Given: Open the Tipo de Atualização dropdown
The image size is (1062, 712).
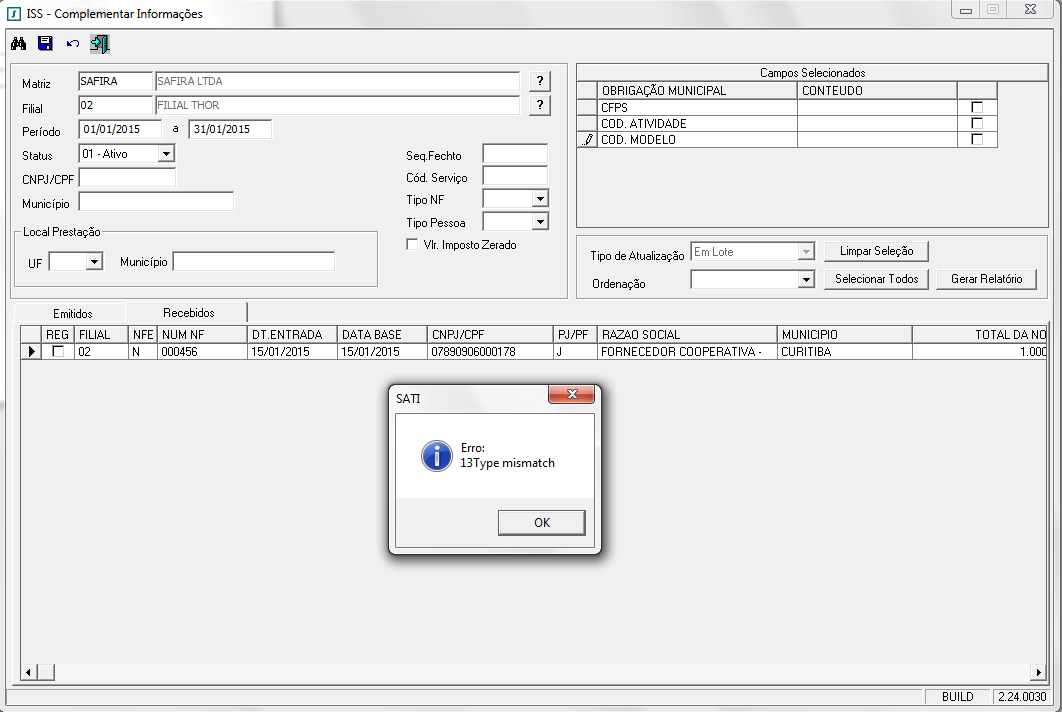Looking at the screenshot, I should (805, 252).
